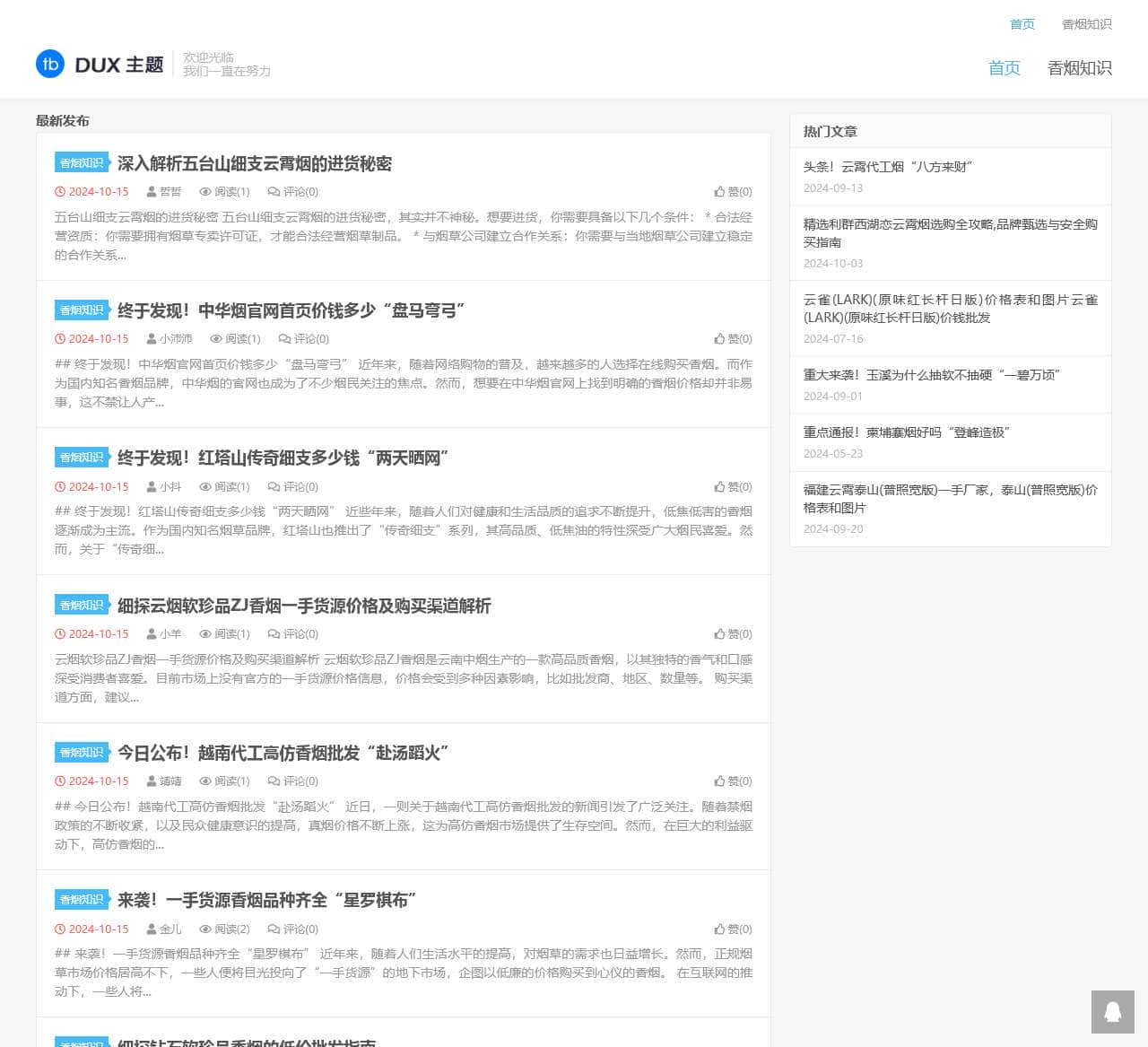Click the DUX theme logo icon
The image size is (1148, 1047).
[50, 64]
